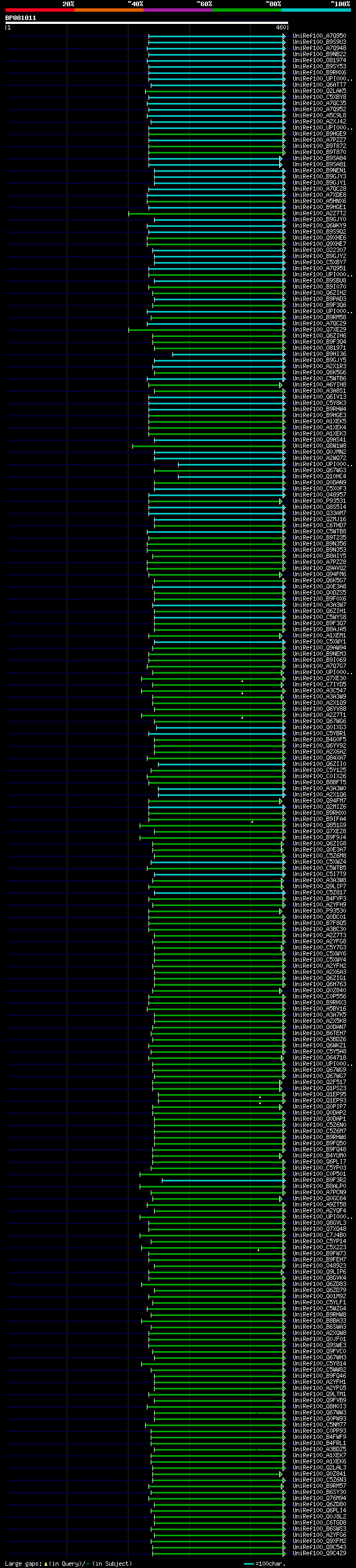
Task: Open hit UniRef100_B9RHX6
Action: (319, 72)
